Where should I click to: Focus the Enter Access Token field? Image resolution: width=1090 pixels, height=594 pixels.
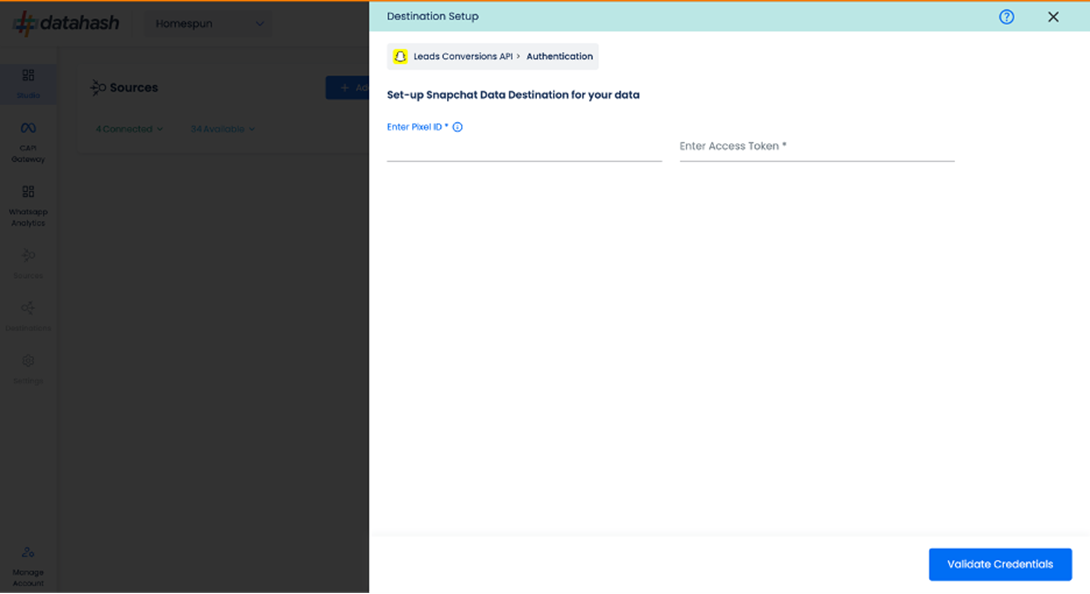click(x=817, y=146)
